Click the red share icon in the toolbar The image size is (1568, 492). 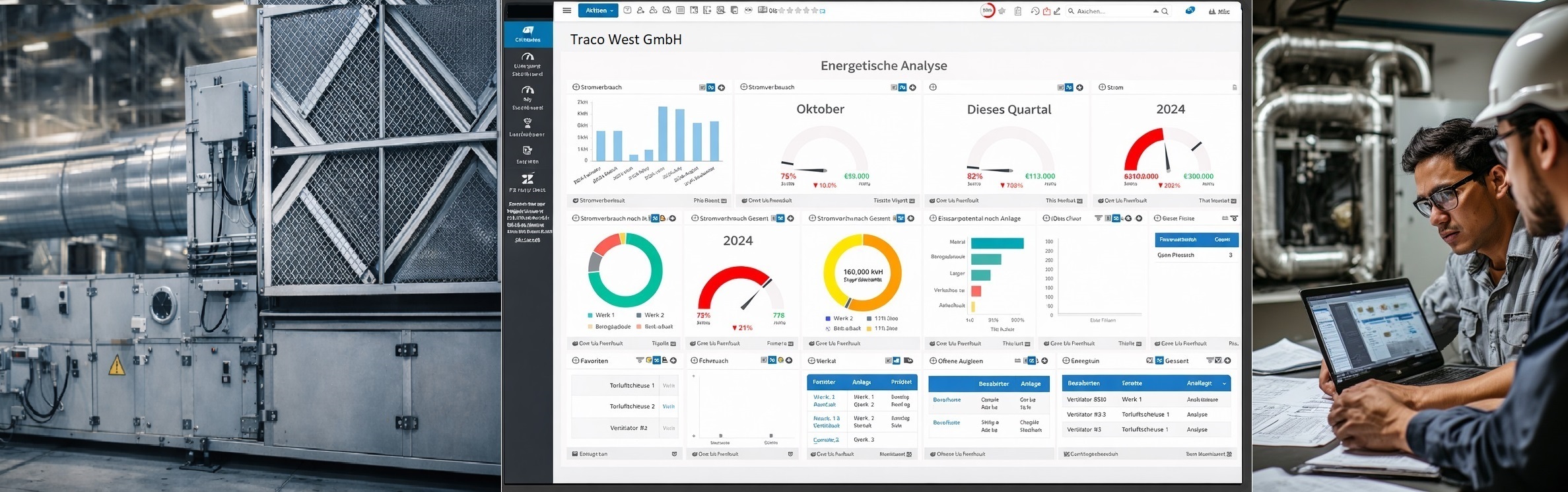pyautogui.click(x=1046, y=11)
